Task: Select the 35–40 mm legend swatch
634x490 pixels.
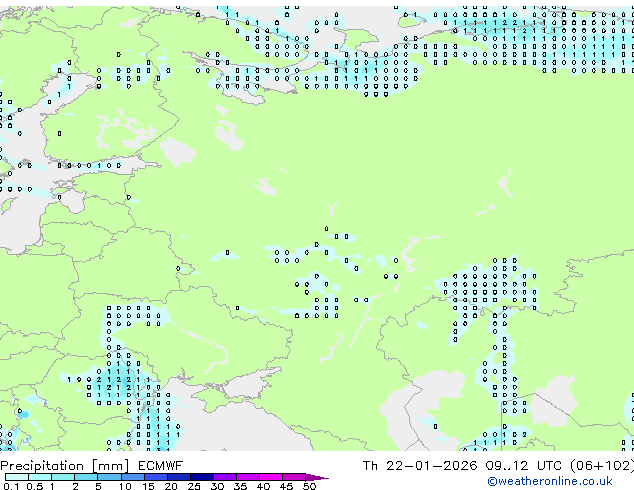Action: point(248,477)
